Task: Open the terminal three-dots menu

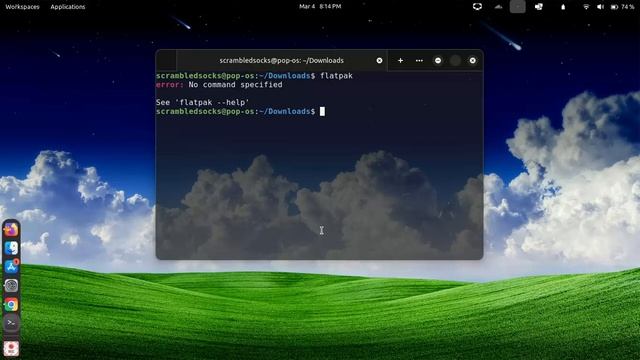Action: [x=419, y=60]
